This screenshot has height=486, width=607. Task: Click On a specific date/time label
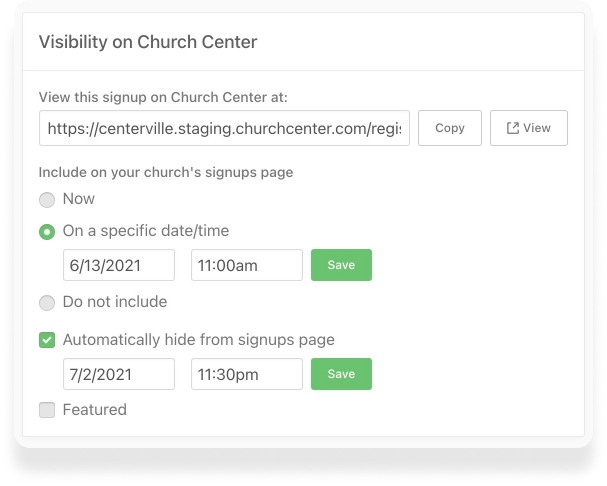pyautogui.click(x=146, y=231)
